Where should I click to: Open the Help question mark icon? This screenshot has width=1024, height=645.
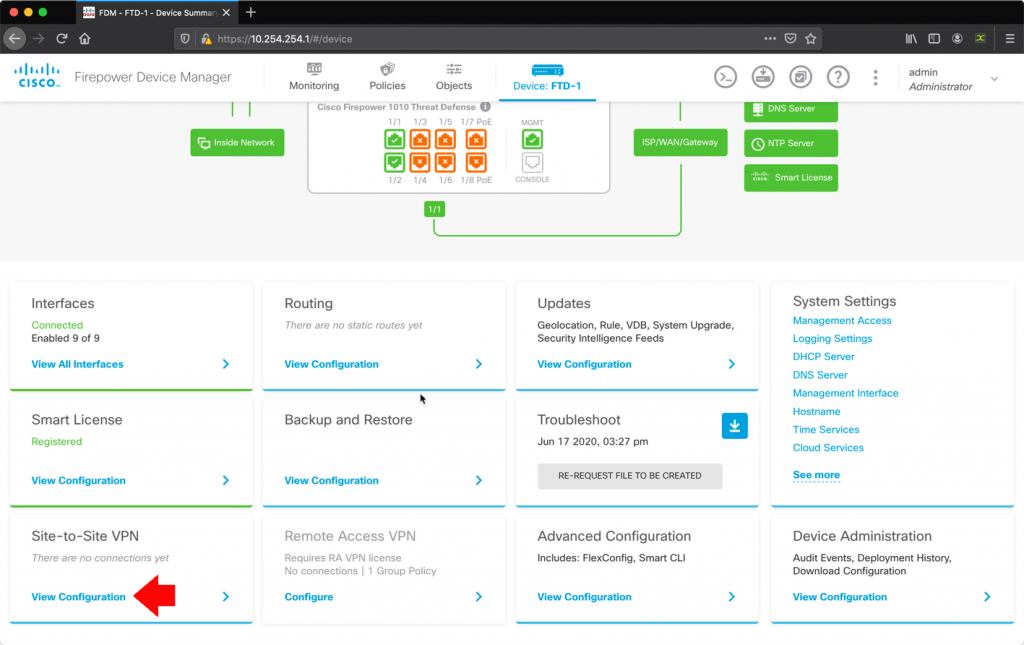click(x=837, y=77)
